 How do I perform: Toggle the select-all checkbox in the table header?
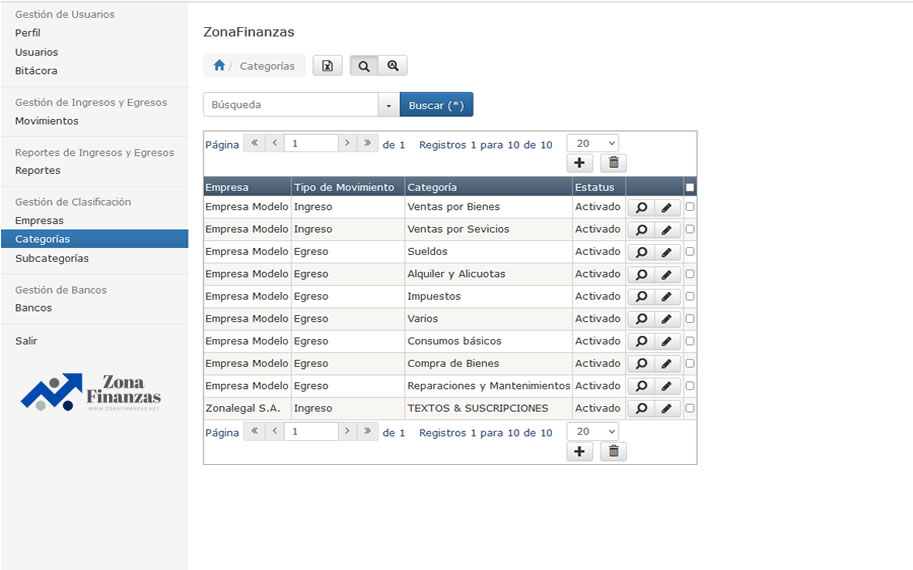pyautogui.click(x=690, y=187)
